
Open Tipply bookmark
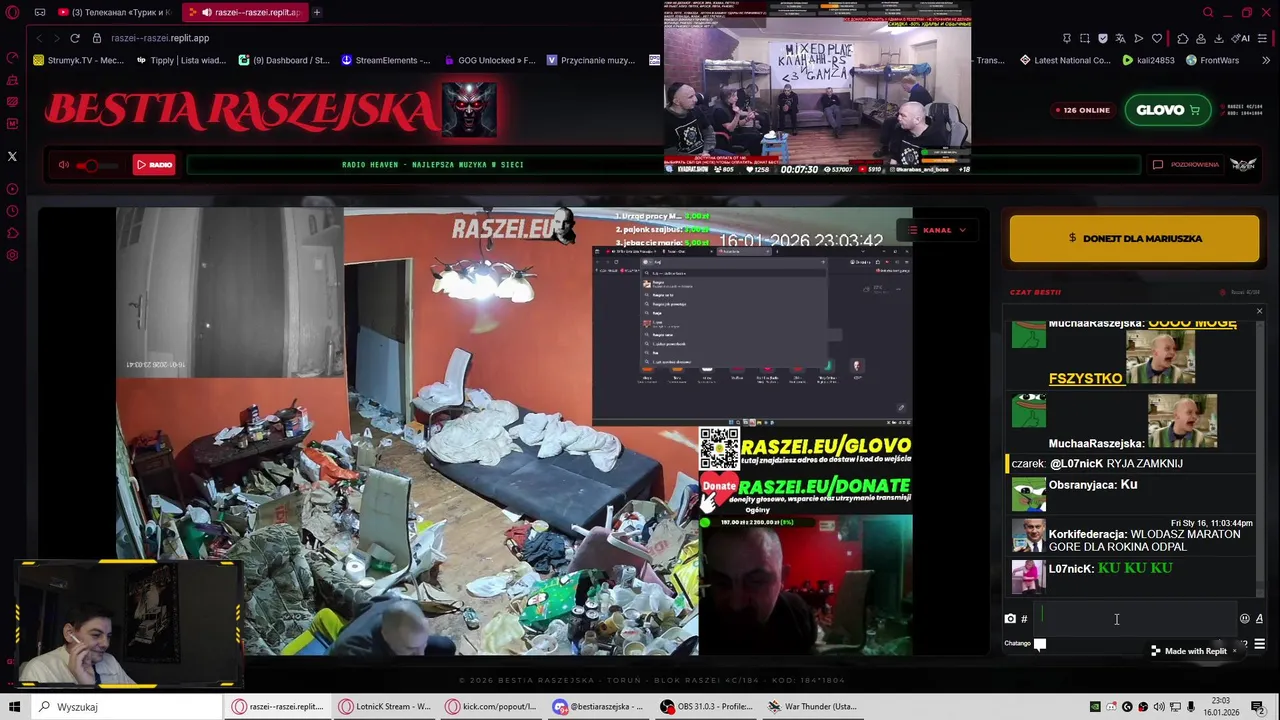181,60
